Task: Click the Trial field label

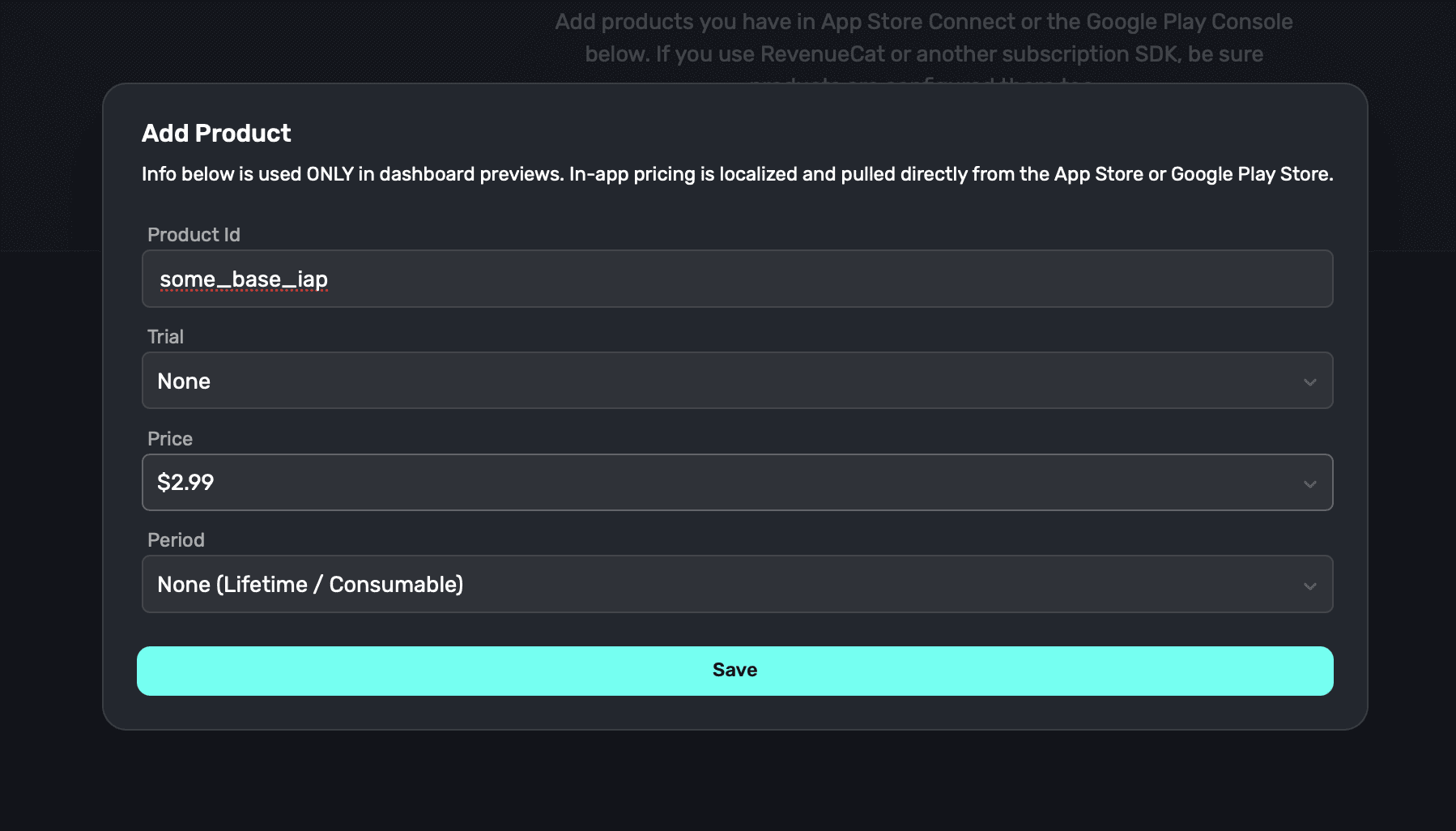Action: [x=165, y=337]
